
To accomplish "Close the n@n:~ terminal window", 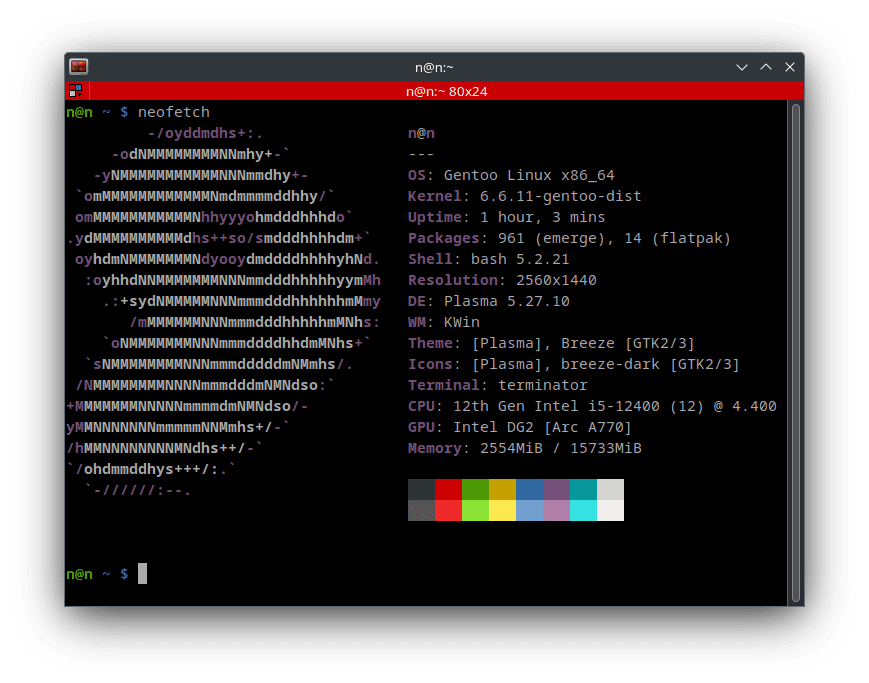I will 790,67.
